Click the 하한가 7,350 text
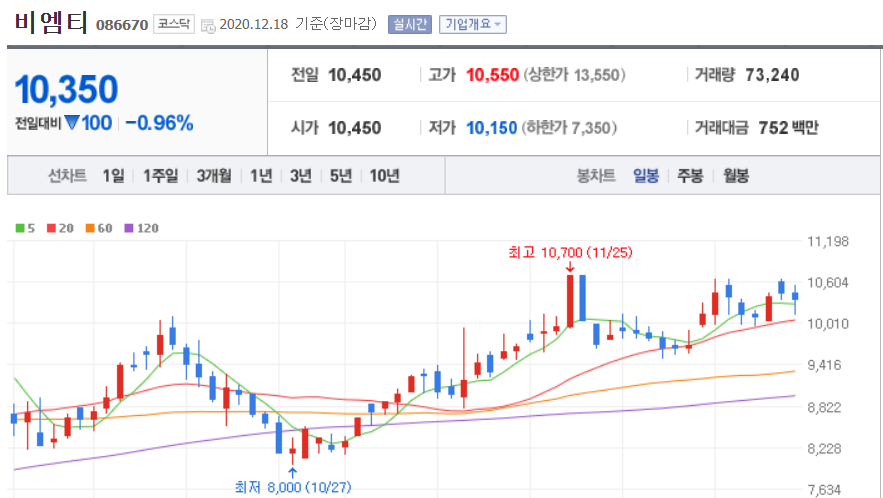Viewport: 883px width, 498px height. pos(569,128)
